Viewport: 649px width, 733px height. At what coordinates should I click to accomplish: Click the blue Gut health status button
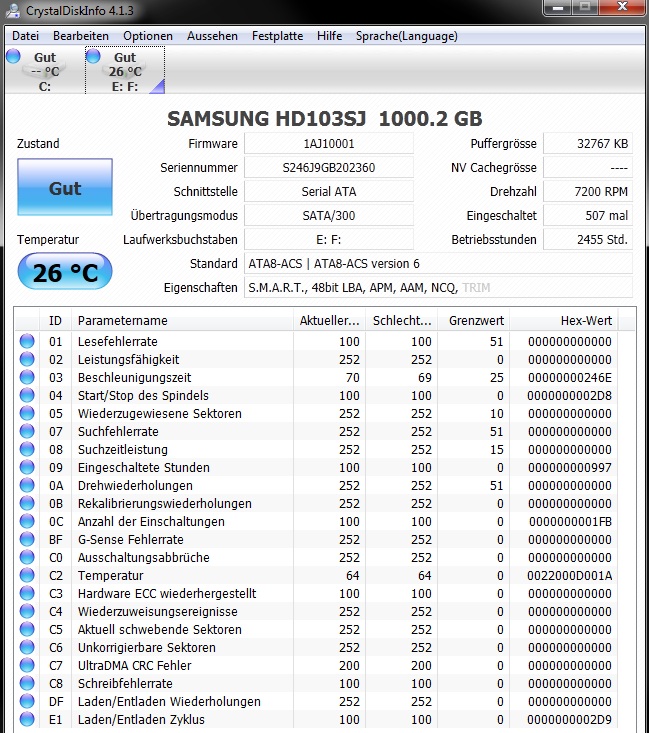pyautogui.click(x=65, y=187)
